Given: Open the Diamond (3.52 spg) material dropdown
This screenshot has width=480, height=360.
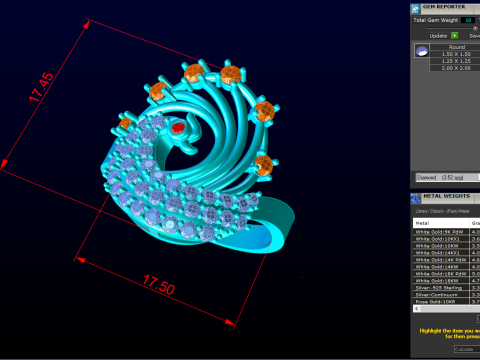Looking at the screenshot, I should [x=448, y=177].
